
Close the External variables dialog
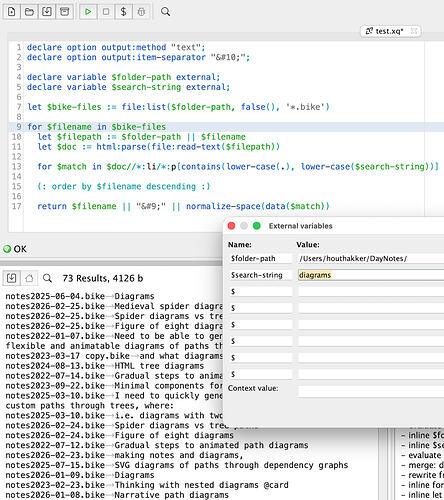(x=231, y=226)
